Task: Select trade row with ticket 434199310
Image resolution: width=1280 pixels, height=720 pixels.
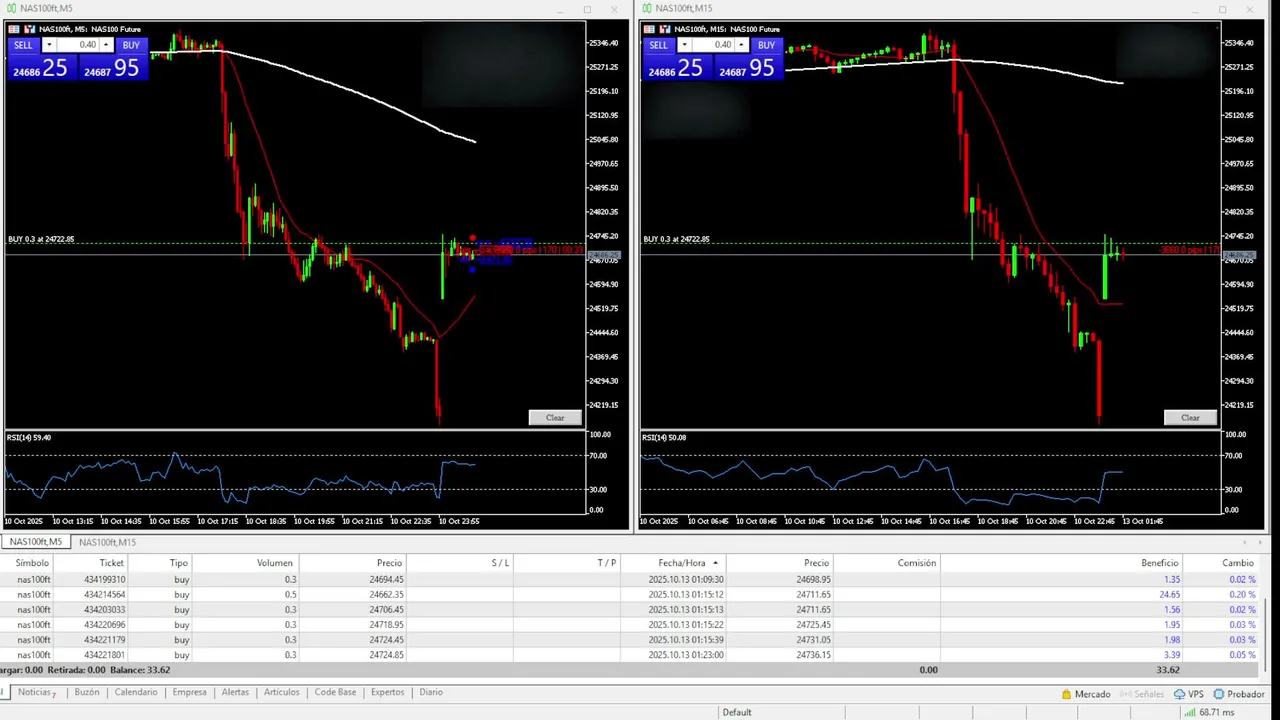Action: pos(630,580)
